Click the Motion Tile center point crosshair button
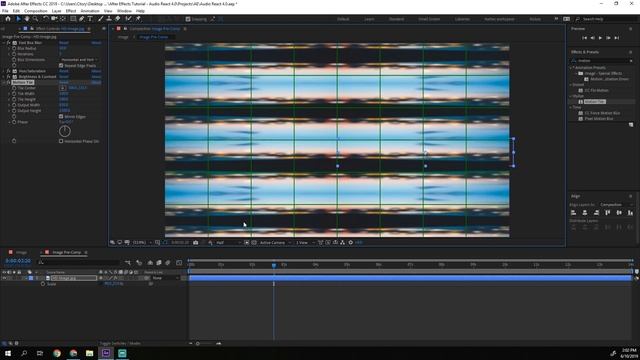 62,88
